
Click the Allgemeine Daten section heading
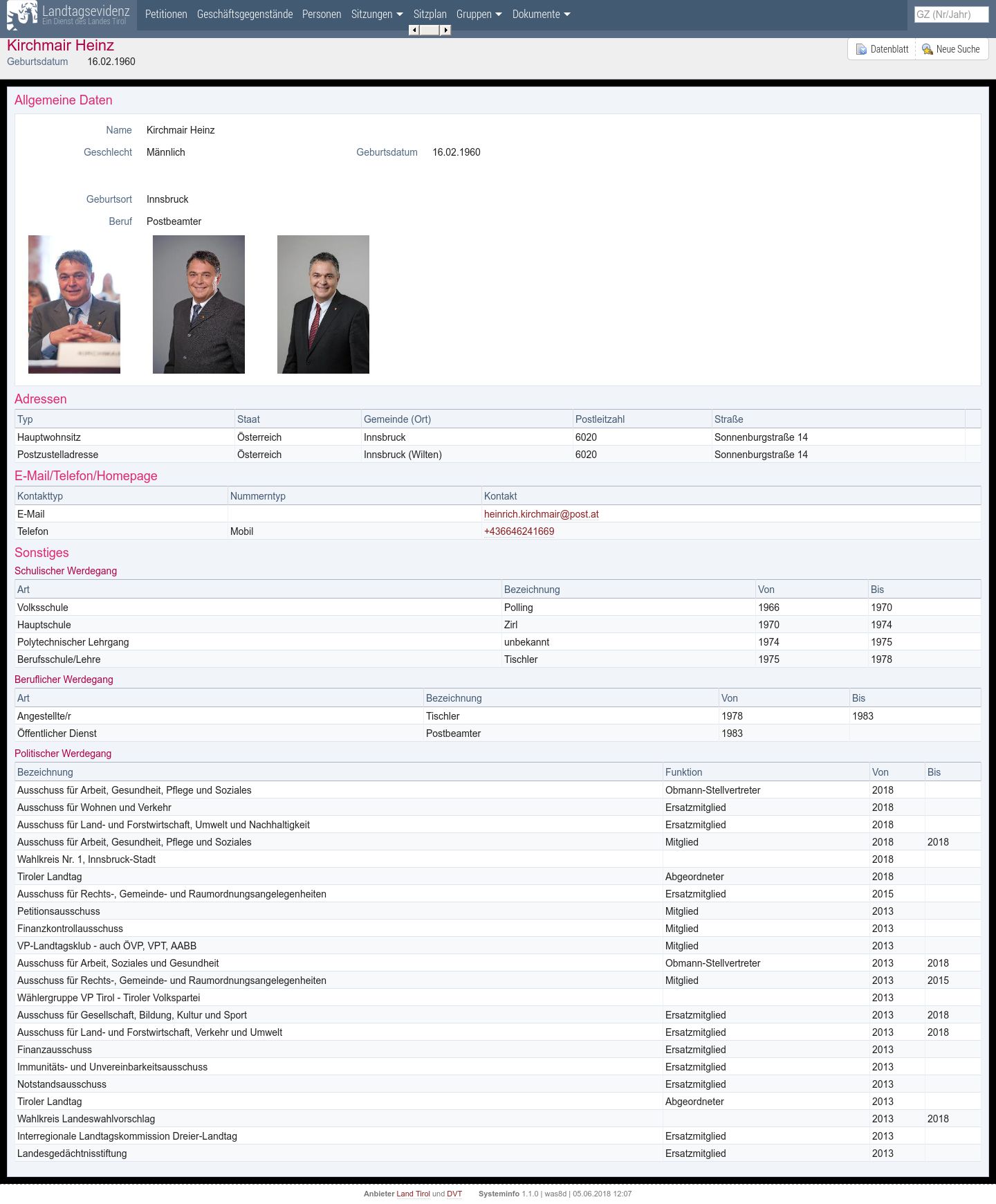[64, 100]
